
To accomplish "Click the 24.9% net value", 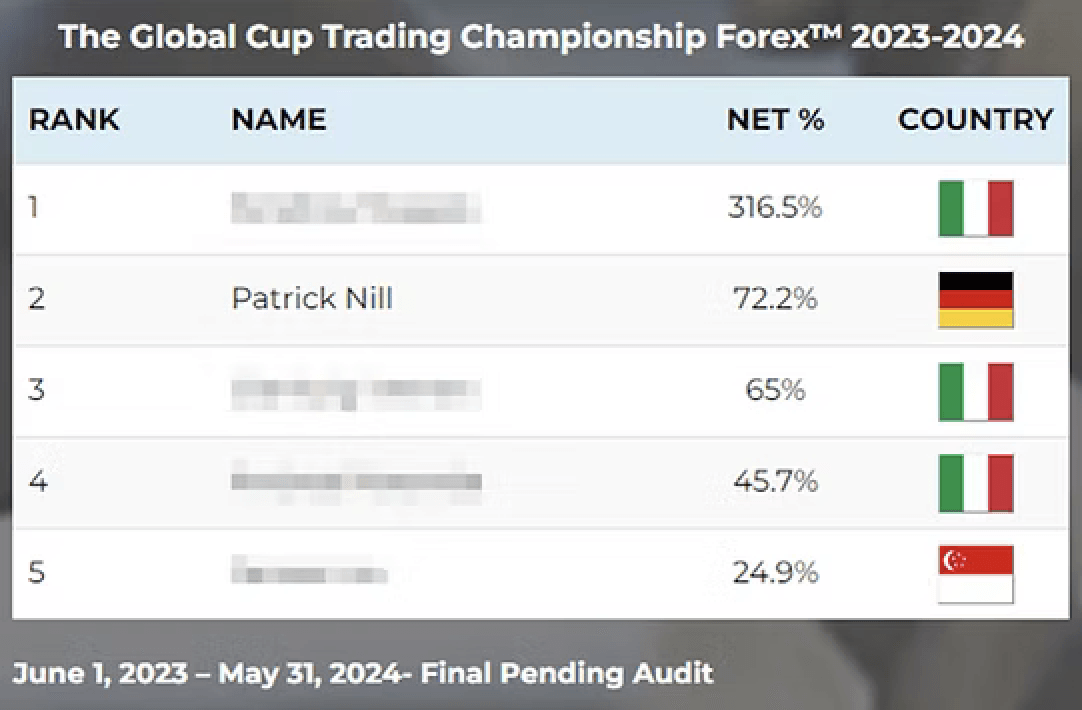I will [775, 573].
